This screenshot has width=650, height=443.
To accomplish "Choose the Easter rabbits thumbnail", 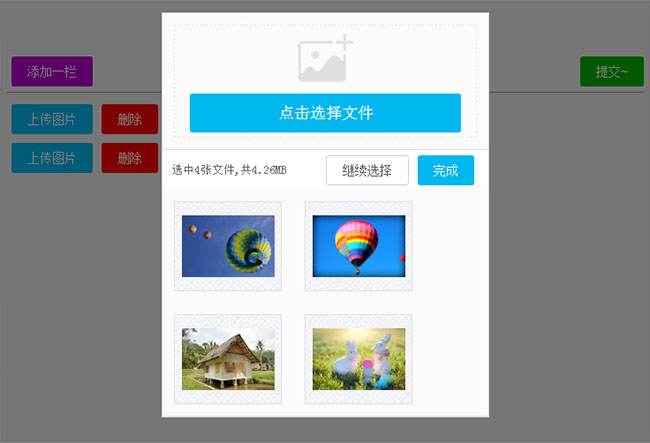I will (358, 359).
